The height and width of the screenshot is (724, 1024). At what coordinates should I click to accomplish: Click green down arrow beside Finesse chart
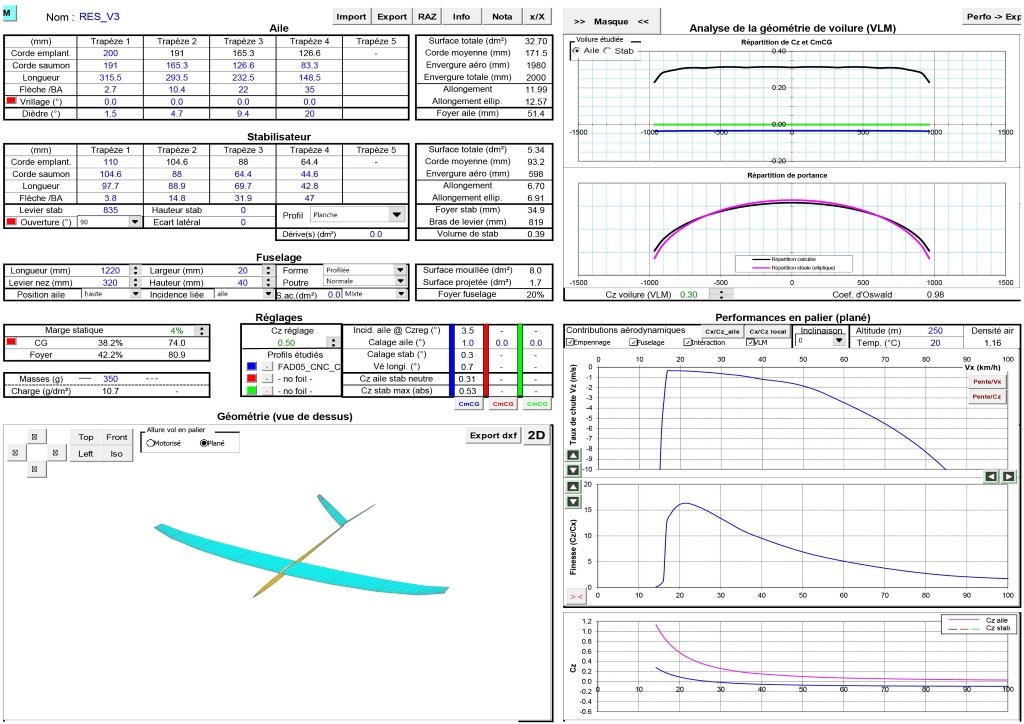click(573, 501)
